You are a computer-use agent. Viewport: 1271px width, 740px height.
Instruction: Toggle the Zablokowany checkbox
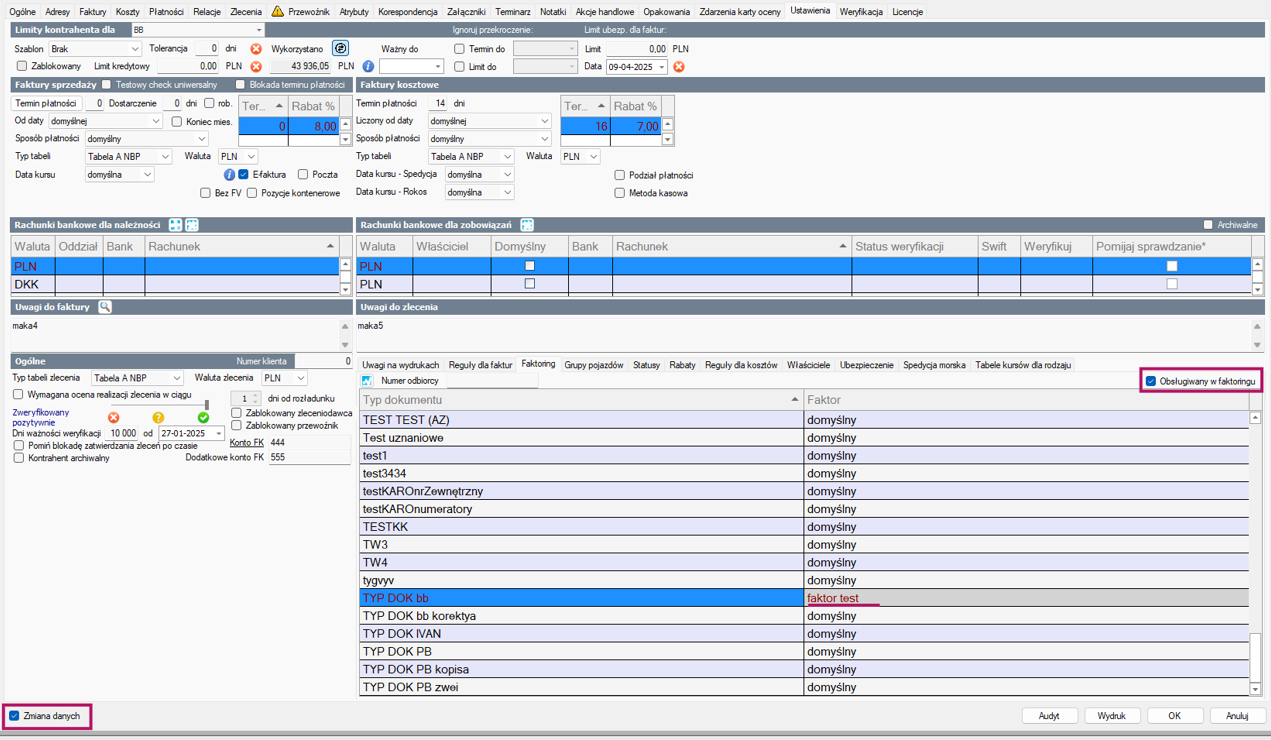22,67
